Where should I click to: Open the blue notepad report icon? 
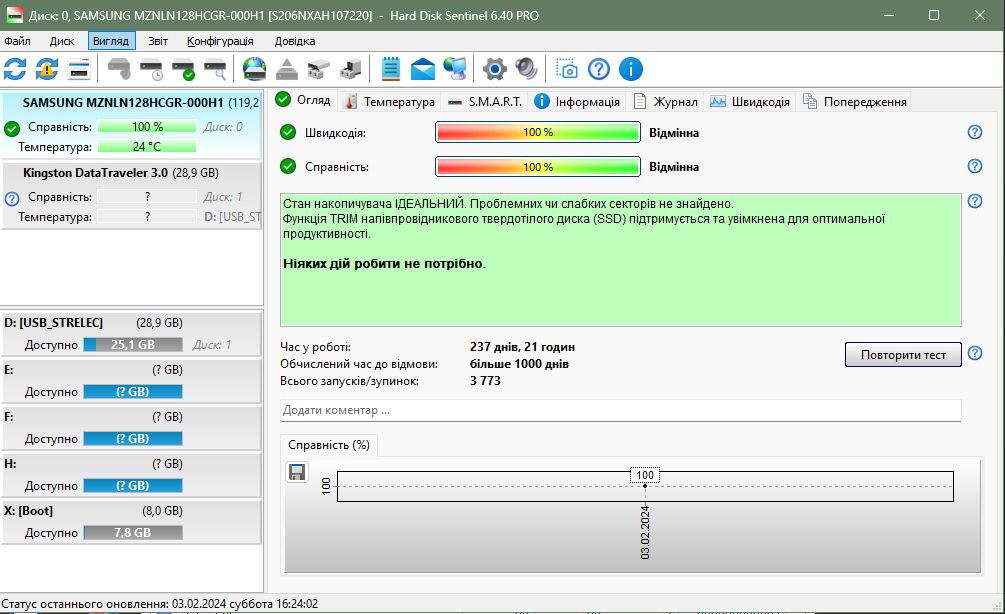390,69
